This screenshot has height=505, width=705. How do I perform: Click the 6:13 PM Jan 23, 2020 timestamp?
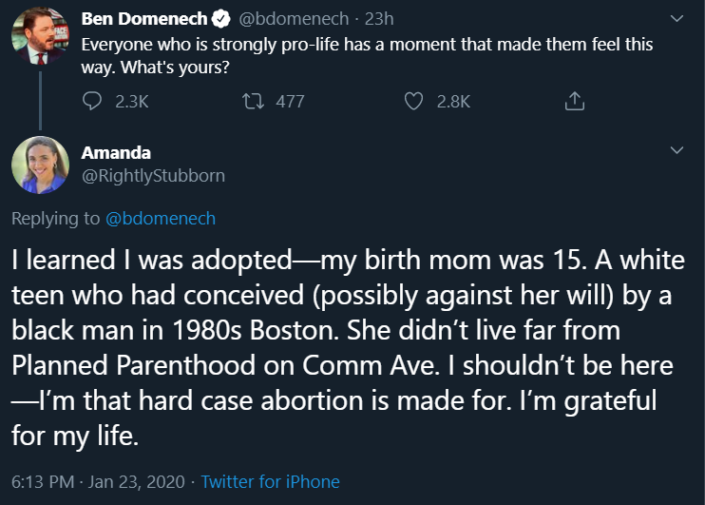98,482
